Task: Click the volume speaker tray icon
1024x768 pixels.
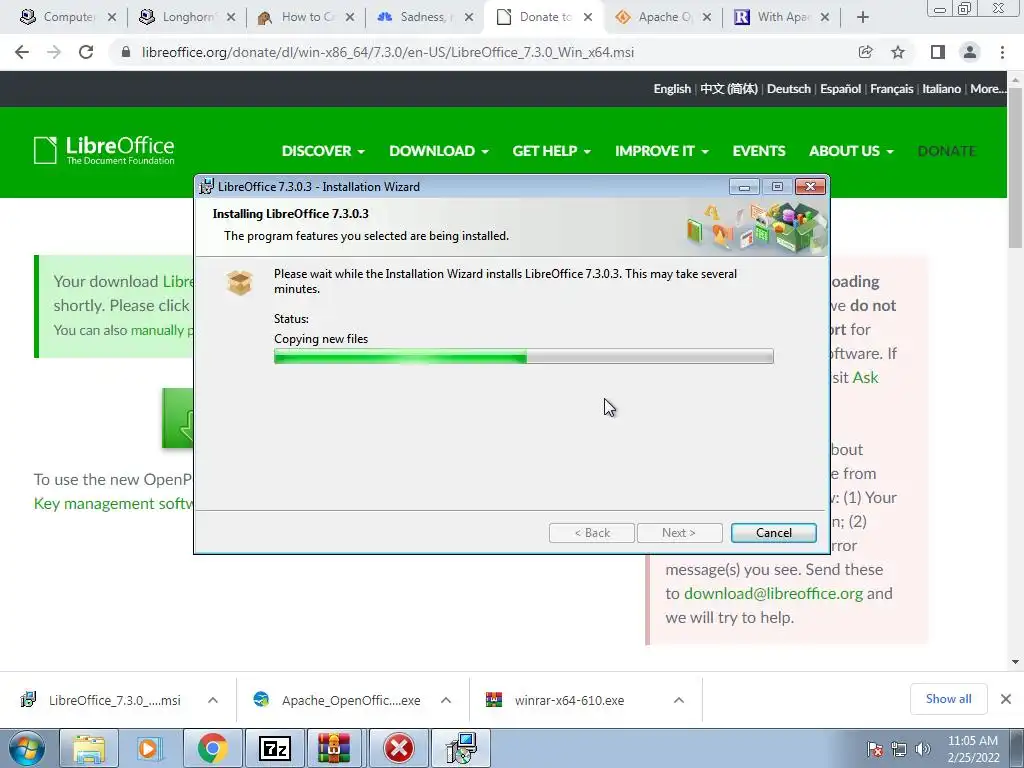Action: 923,749
